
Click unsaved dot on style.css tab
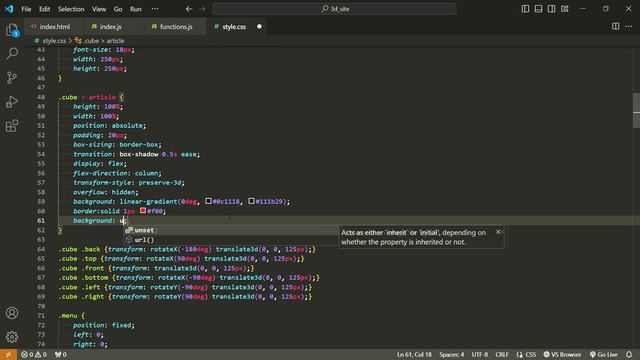[259, 27]
